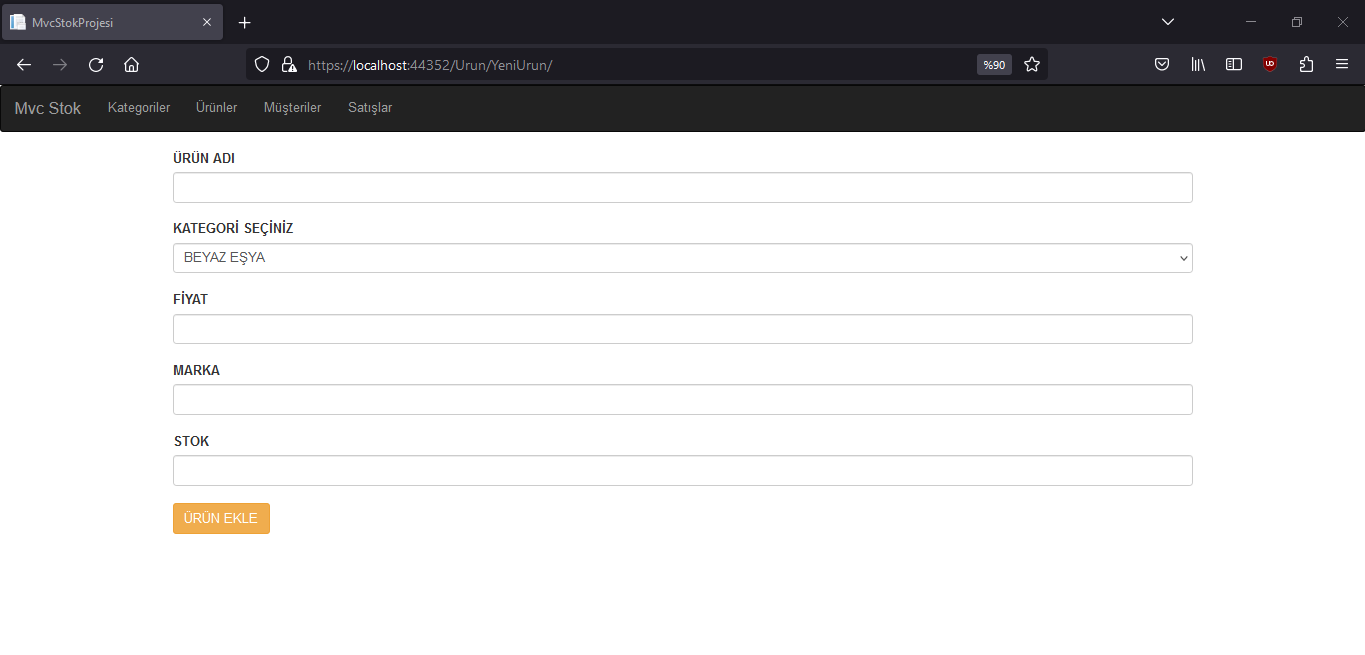Go to the browser home page
The image size is (1365, 655).
tap(131, 64)
